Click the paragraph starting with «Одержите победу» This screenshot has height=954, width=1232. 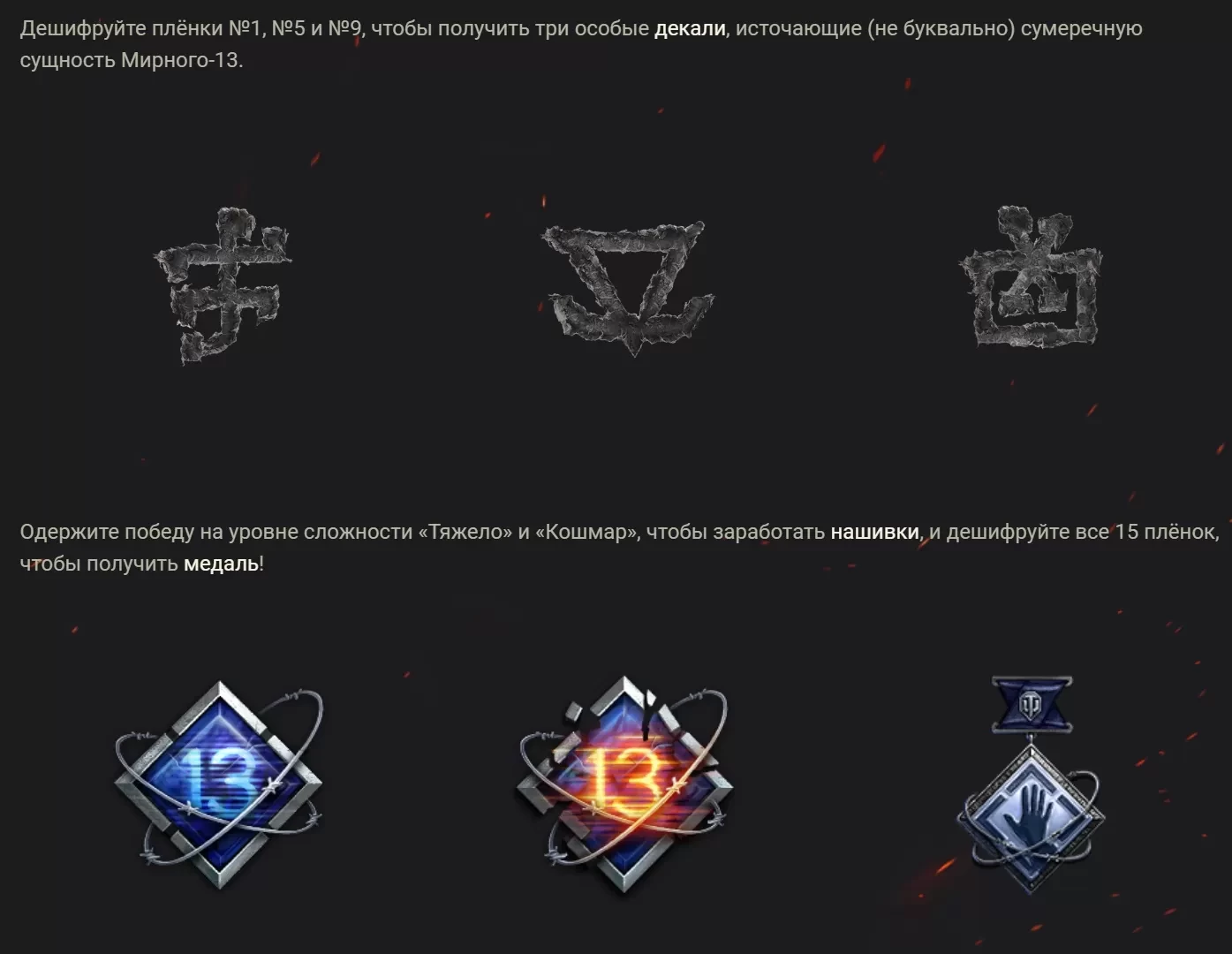click(x=620, y=548)
